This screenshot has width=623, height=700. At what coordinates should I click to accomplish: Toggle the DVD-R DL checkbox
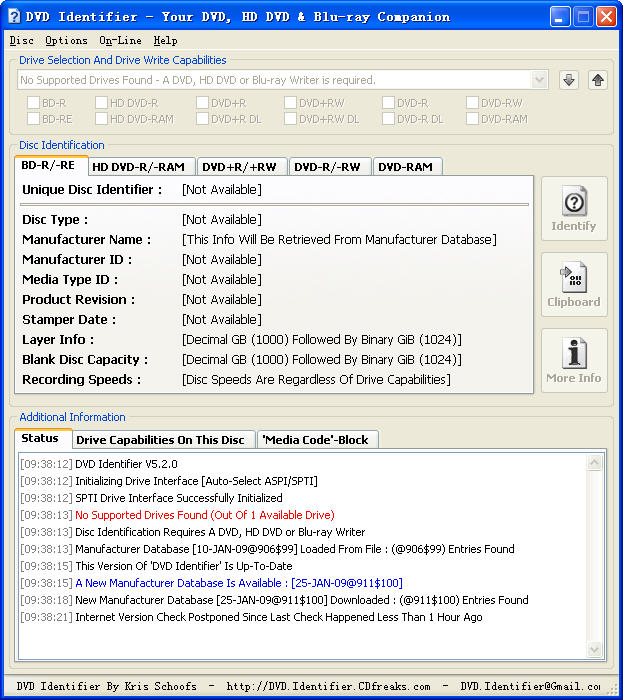pyautogui.click(x=388, y=119)
